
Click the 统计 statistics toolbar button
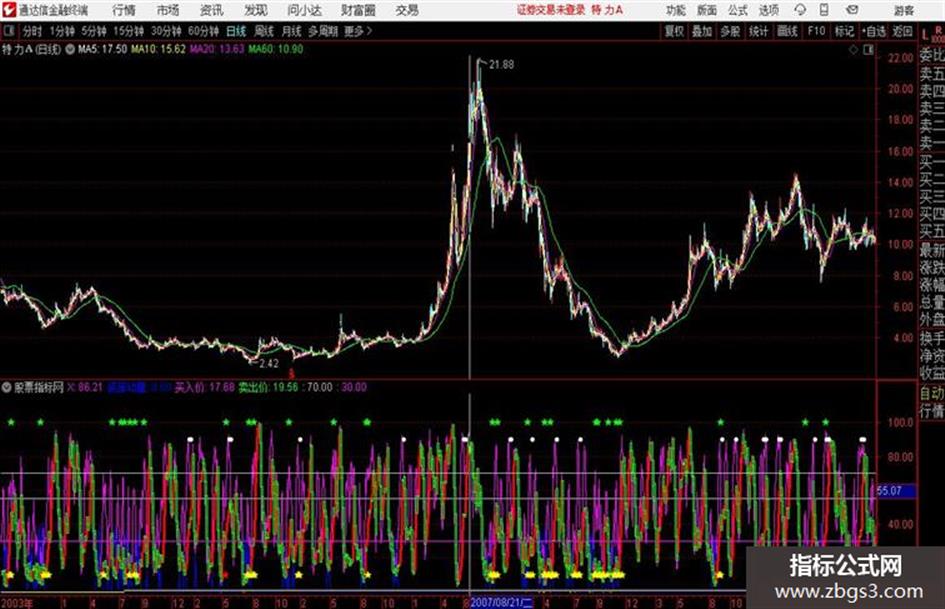pyautogui.click(x=759, y=31)
